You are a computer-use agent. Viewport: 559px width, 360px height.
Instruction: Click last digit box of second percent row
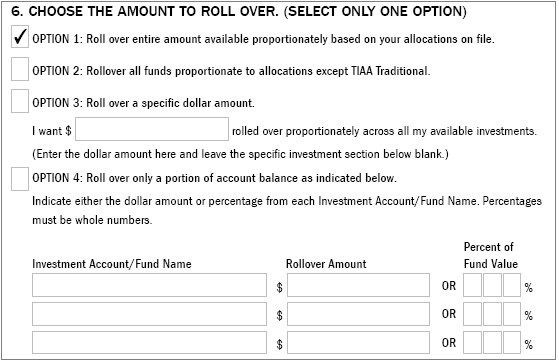point(512,314)
